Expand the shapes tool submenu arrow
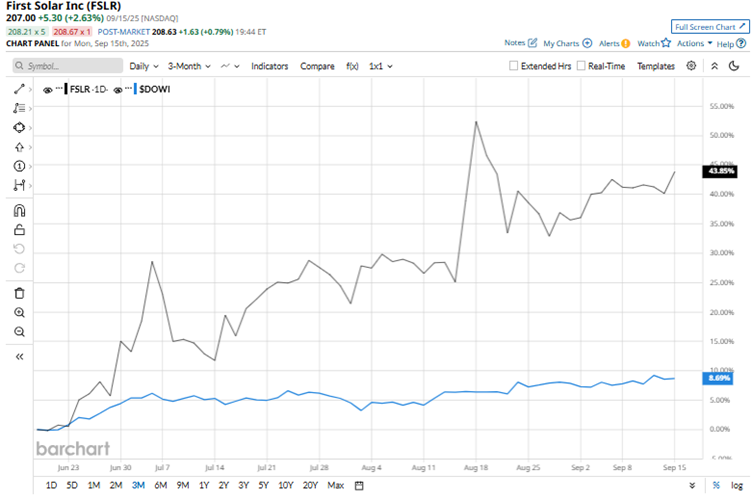This screenshot has height=500, width=752. click(x=30, y=128)
